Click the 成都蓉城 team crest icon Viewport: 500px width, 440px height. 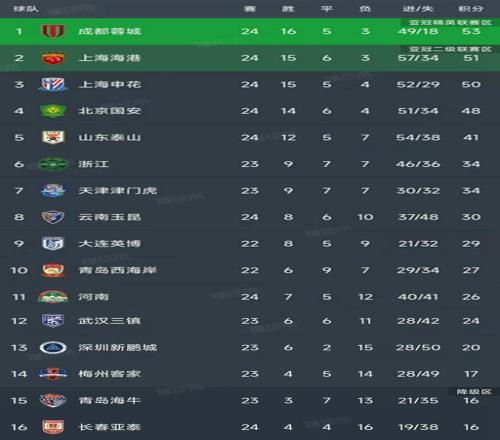click(53, 31)
